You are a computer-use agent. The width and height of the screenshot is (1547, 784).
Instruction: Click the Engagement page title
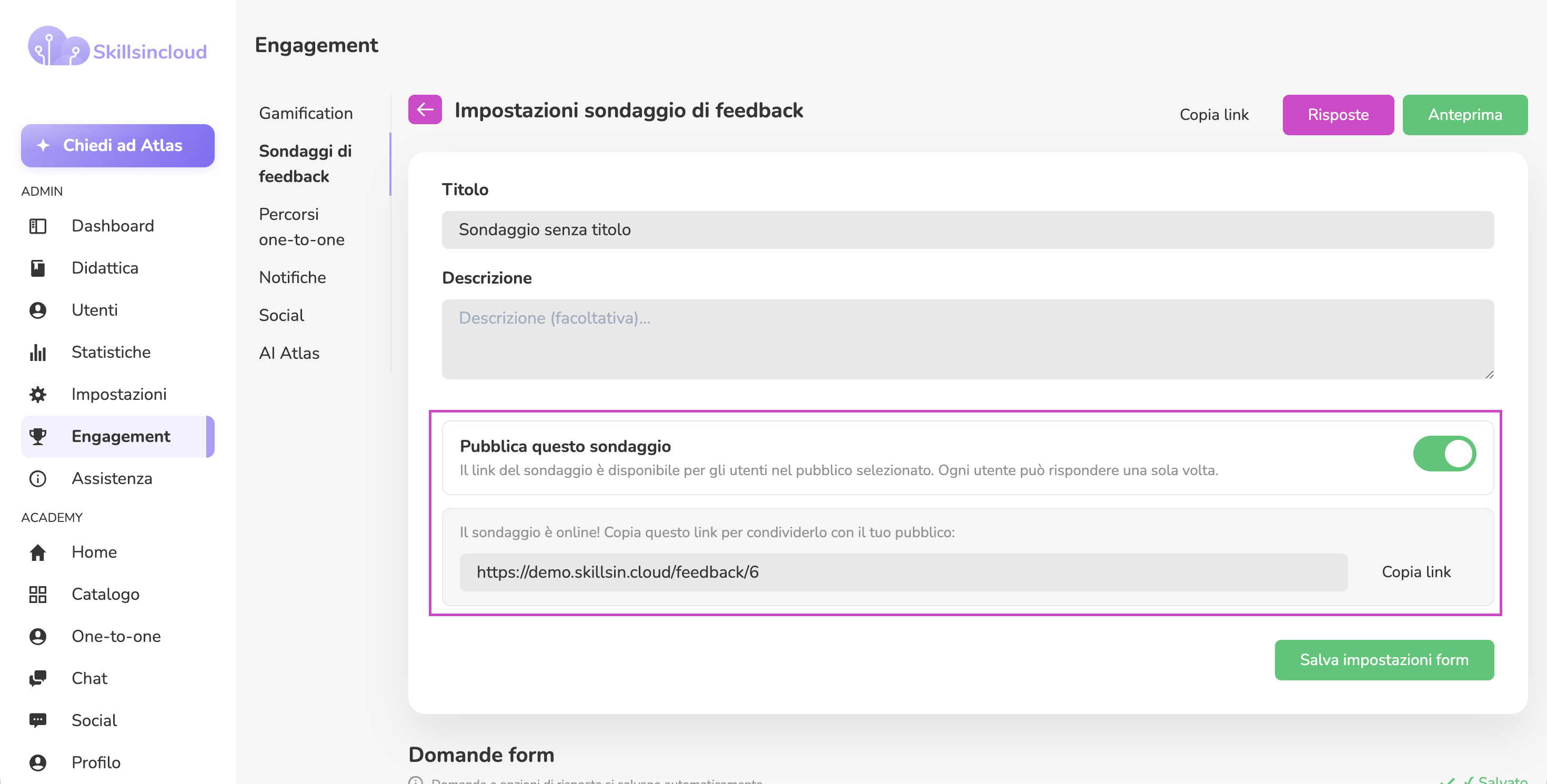pos(316,45)
